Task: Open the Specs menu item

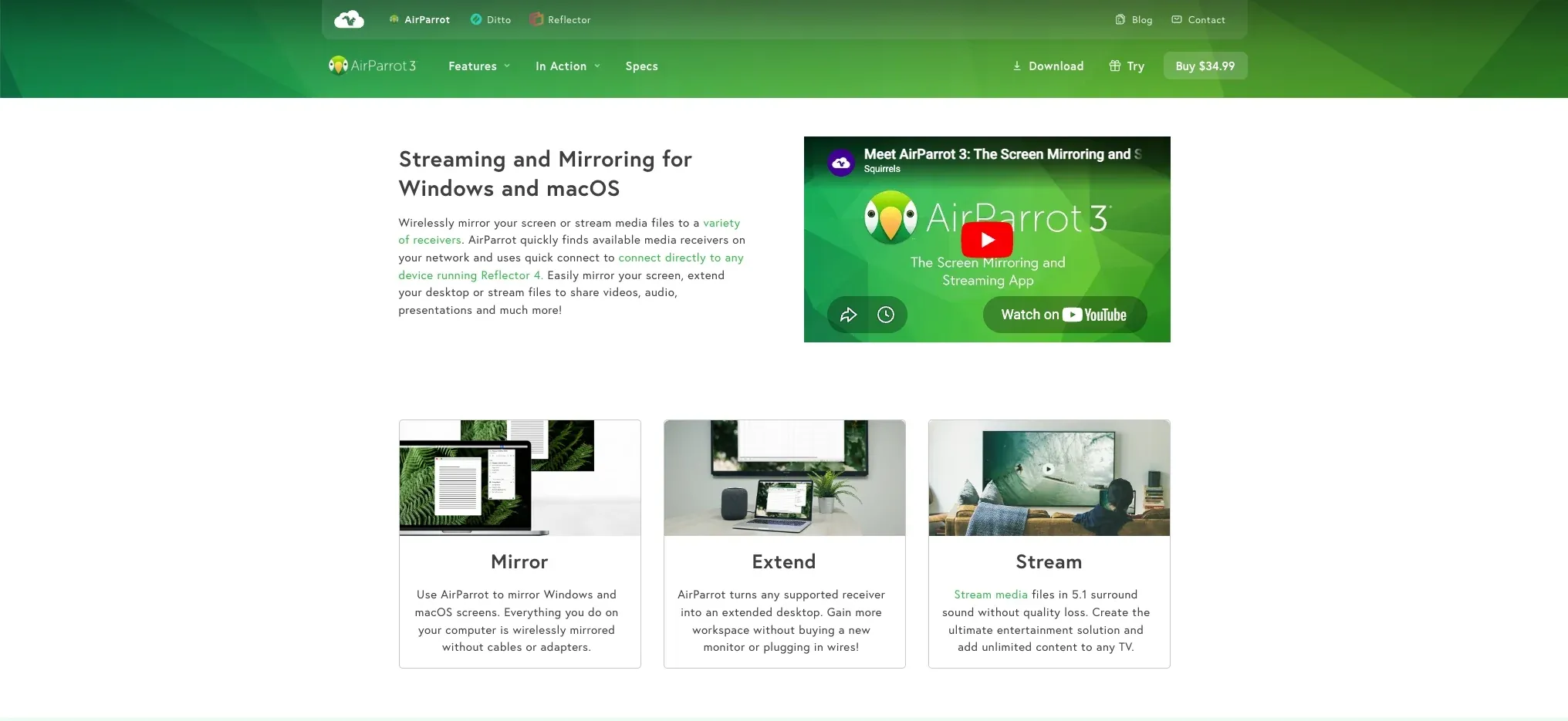Action: click(x=641, y=66)
